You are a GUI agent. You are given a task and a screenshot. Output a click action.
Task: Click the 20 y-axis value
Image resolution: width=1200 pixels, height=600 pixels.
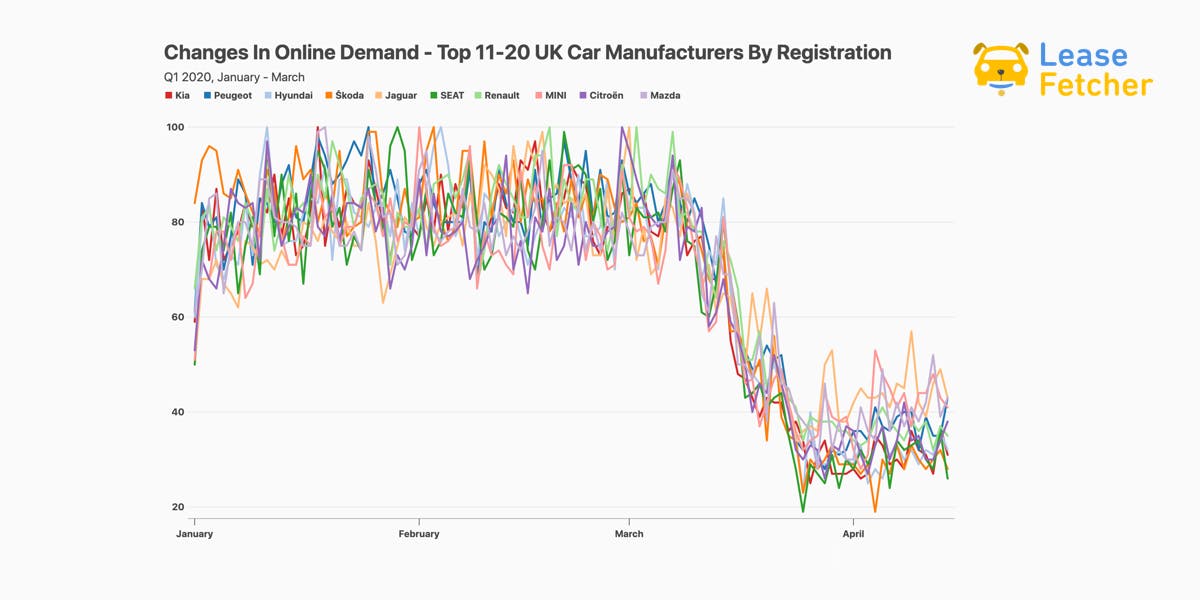[x=178, y=507]
